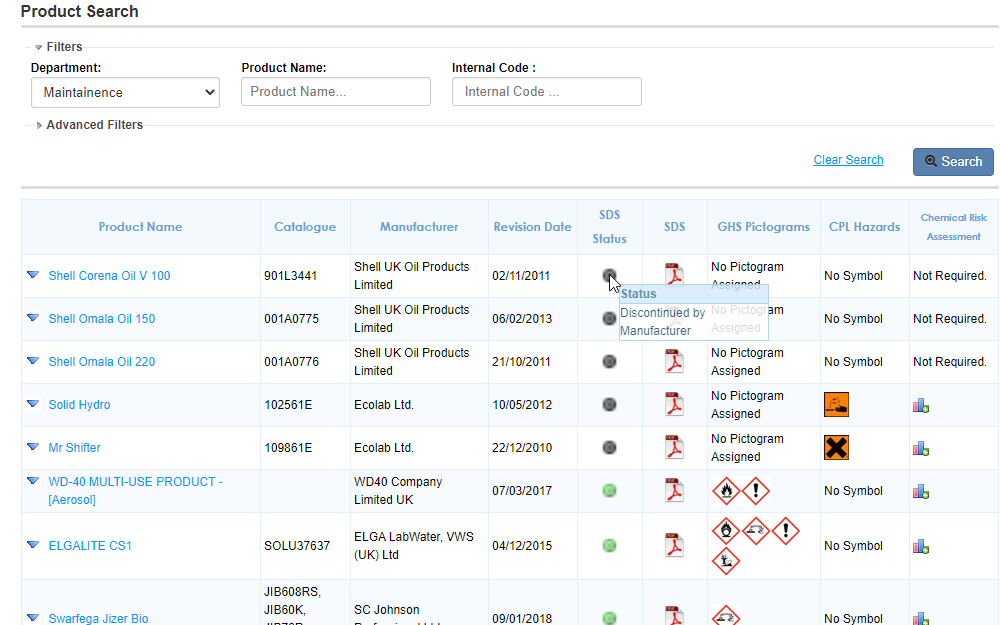Sort by Product Name column header
This screenshot has height=625, width=1000.
pos(140,227)
